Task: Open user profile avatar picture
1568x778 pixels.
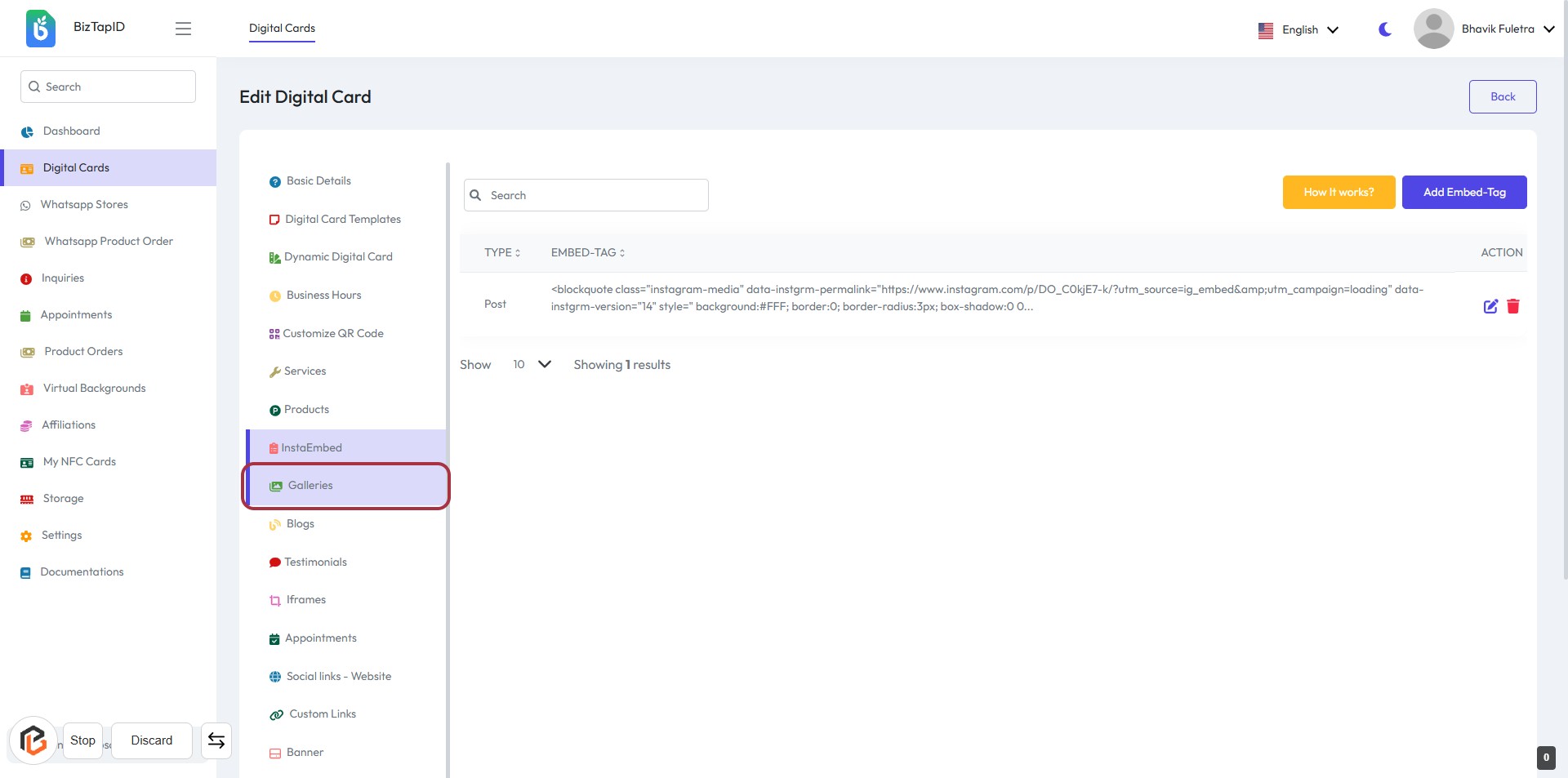Action: tap(1433, 29)
